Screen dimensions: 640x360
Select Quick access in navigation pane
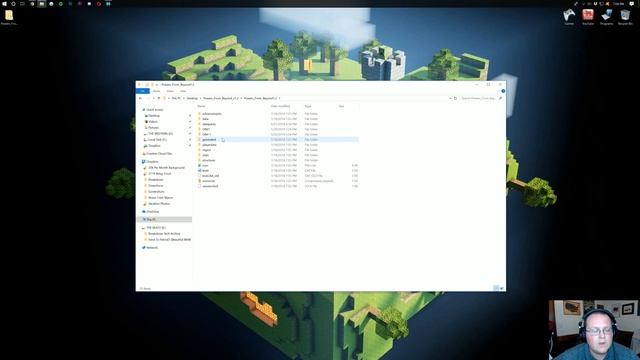pyautogui.click(x=154, y=110)
